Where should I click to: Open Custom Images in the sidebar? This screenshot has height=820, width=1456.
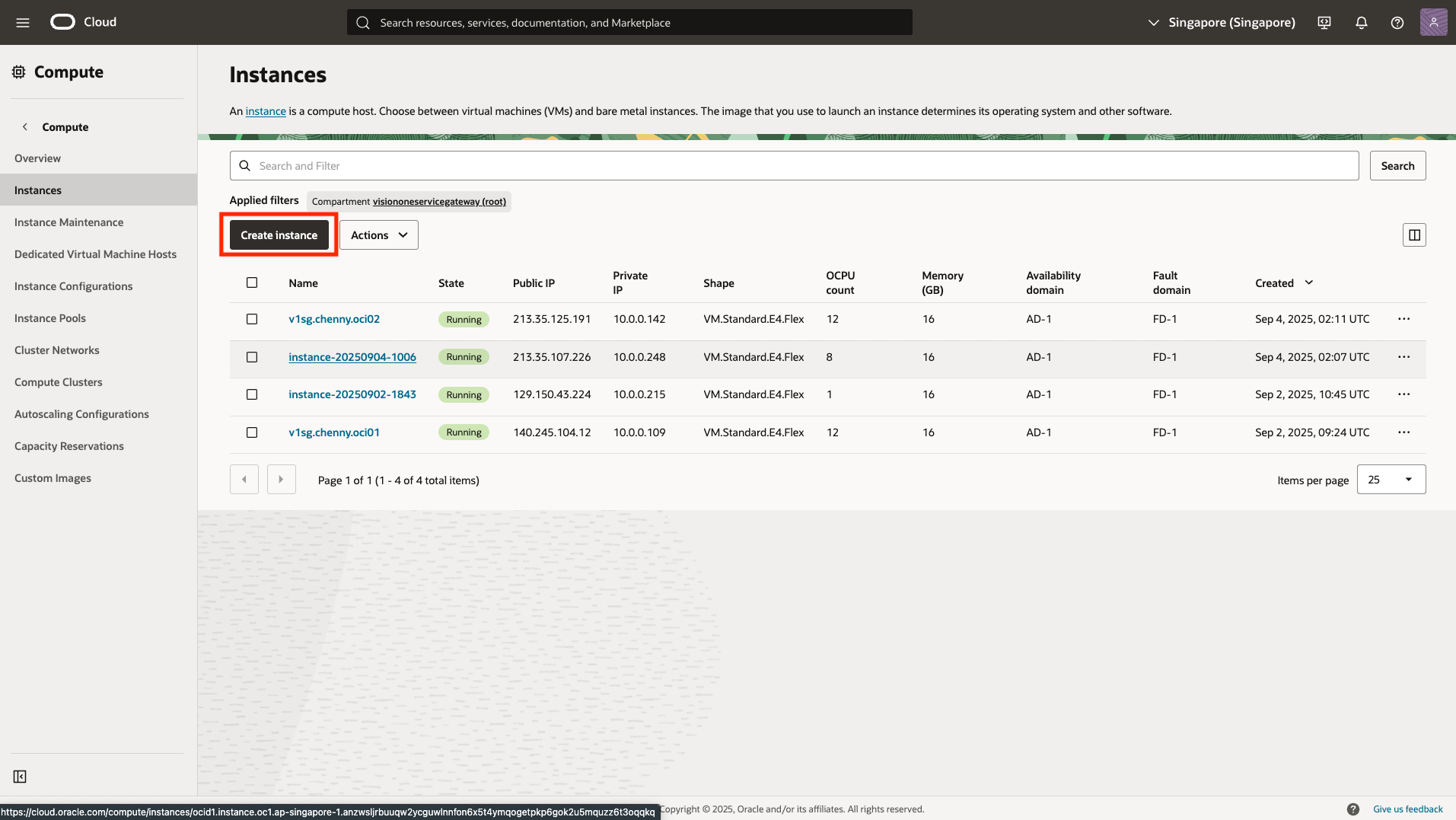point(53,478)
